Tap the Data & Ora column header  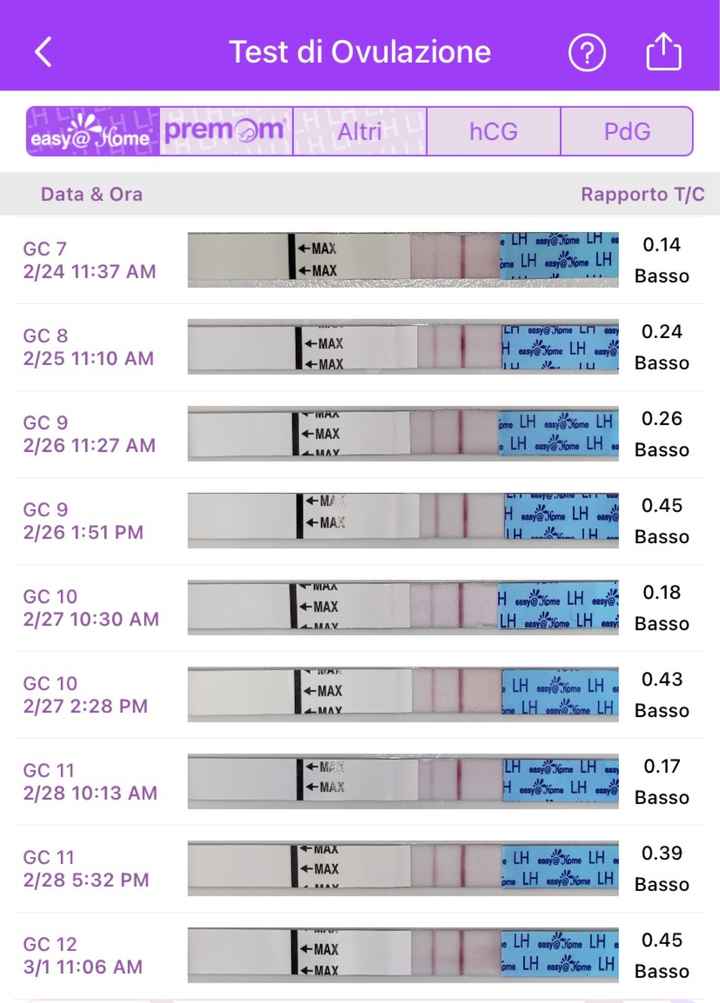(91, 194)
